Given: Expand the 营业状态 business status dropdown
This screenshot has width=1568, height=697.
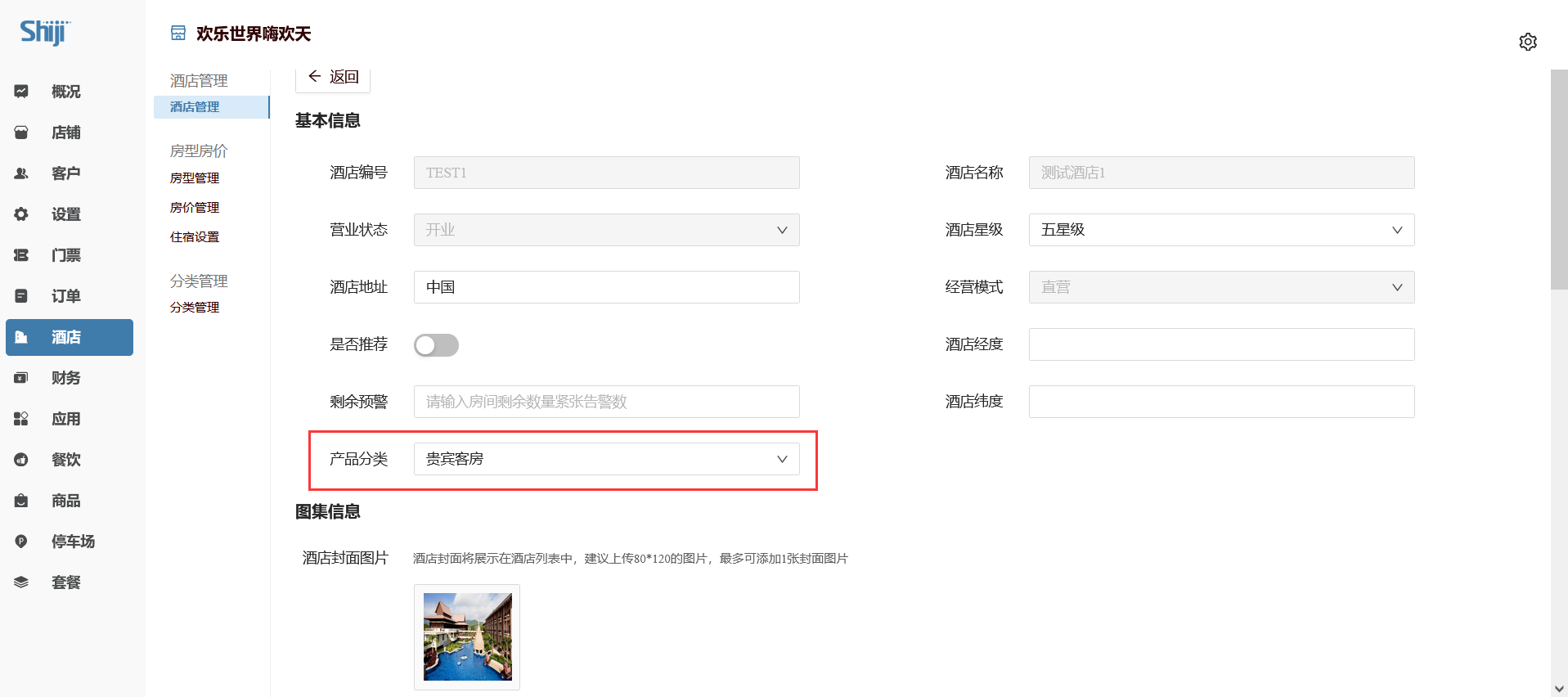Looking at the screenshot, I should point(606,230).
